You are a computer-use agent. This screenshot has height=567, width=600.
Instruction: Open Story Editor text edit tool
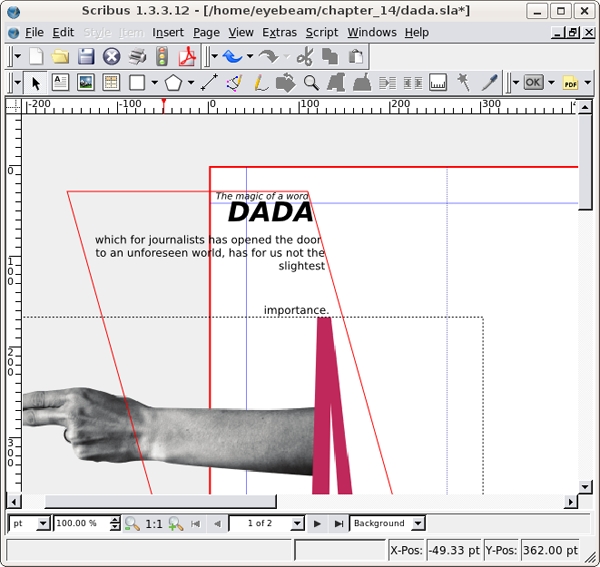click(362, 83)
